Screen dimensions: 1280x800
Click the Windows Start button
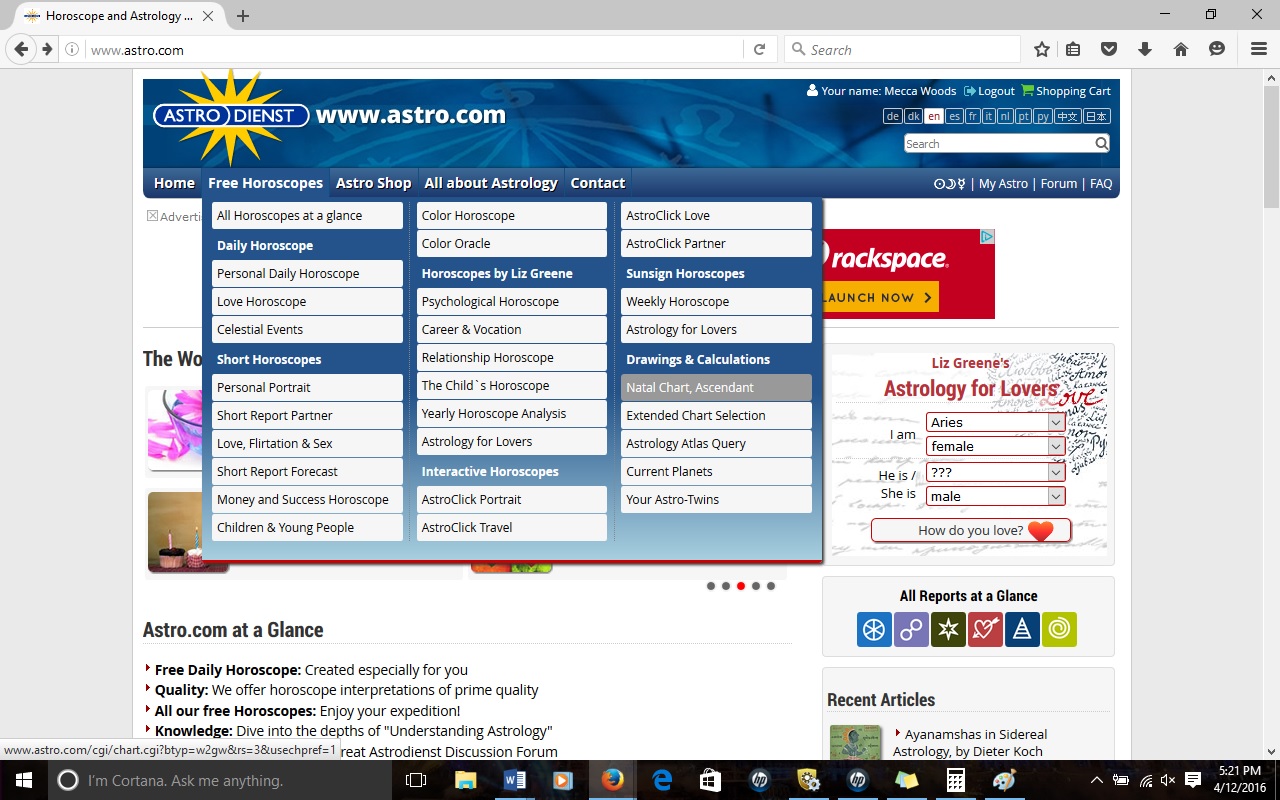[x=23, y=780]
